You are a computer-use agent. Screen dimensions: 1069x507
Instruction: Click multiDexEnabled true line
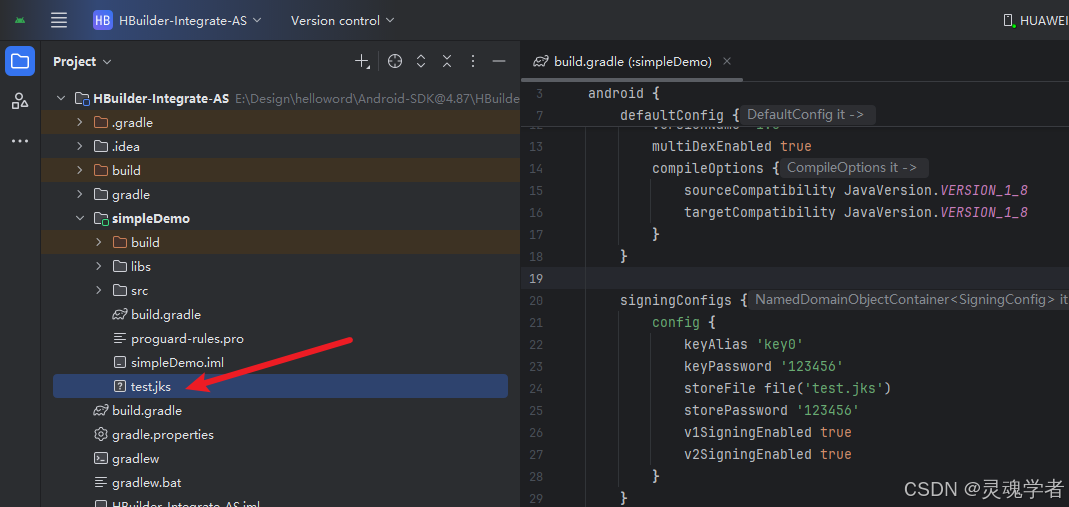(732, 147)
